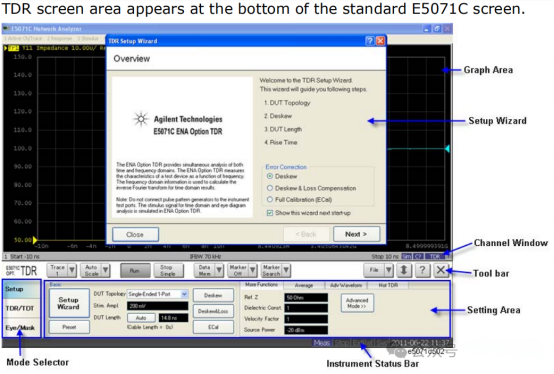The width and height of the screenshot is (554, 374).
Task: Click the cyan trace marker on graph's right edge
Action: [447, 149]
